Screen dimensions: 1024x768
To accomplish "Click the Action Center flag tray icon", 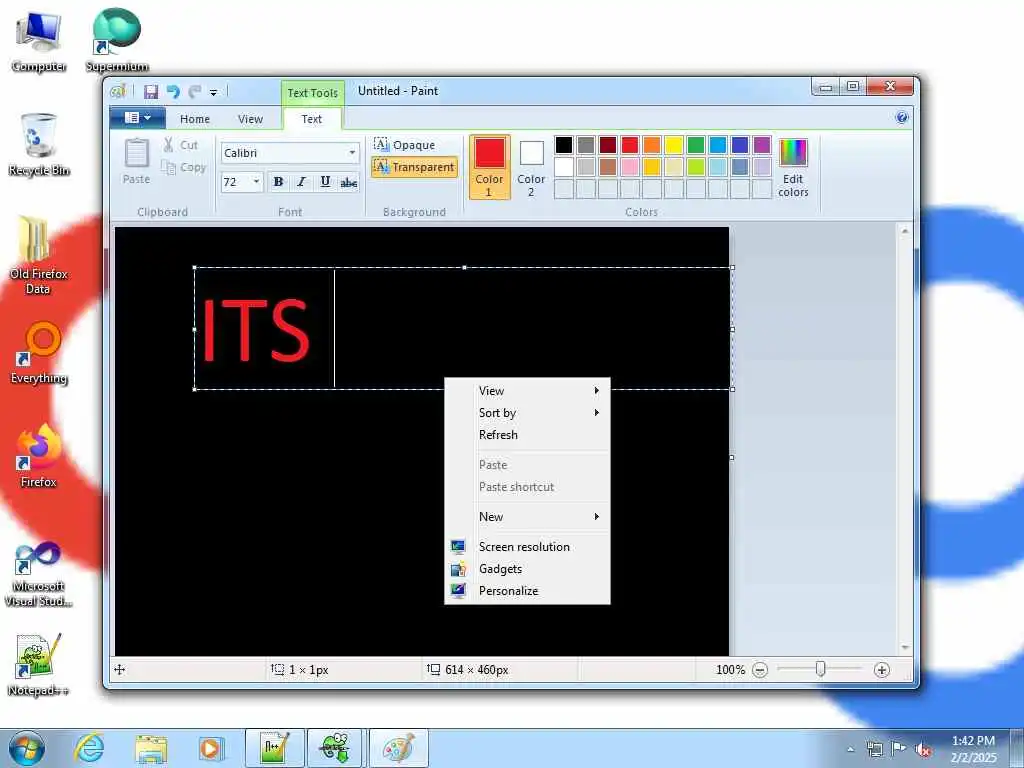I will point(899,749).
